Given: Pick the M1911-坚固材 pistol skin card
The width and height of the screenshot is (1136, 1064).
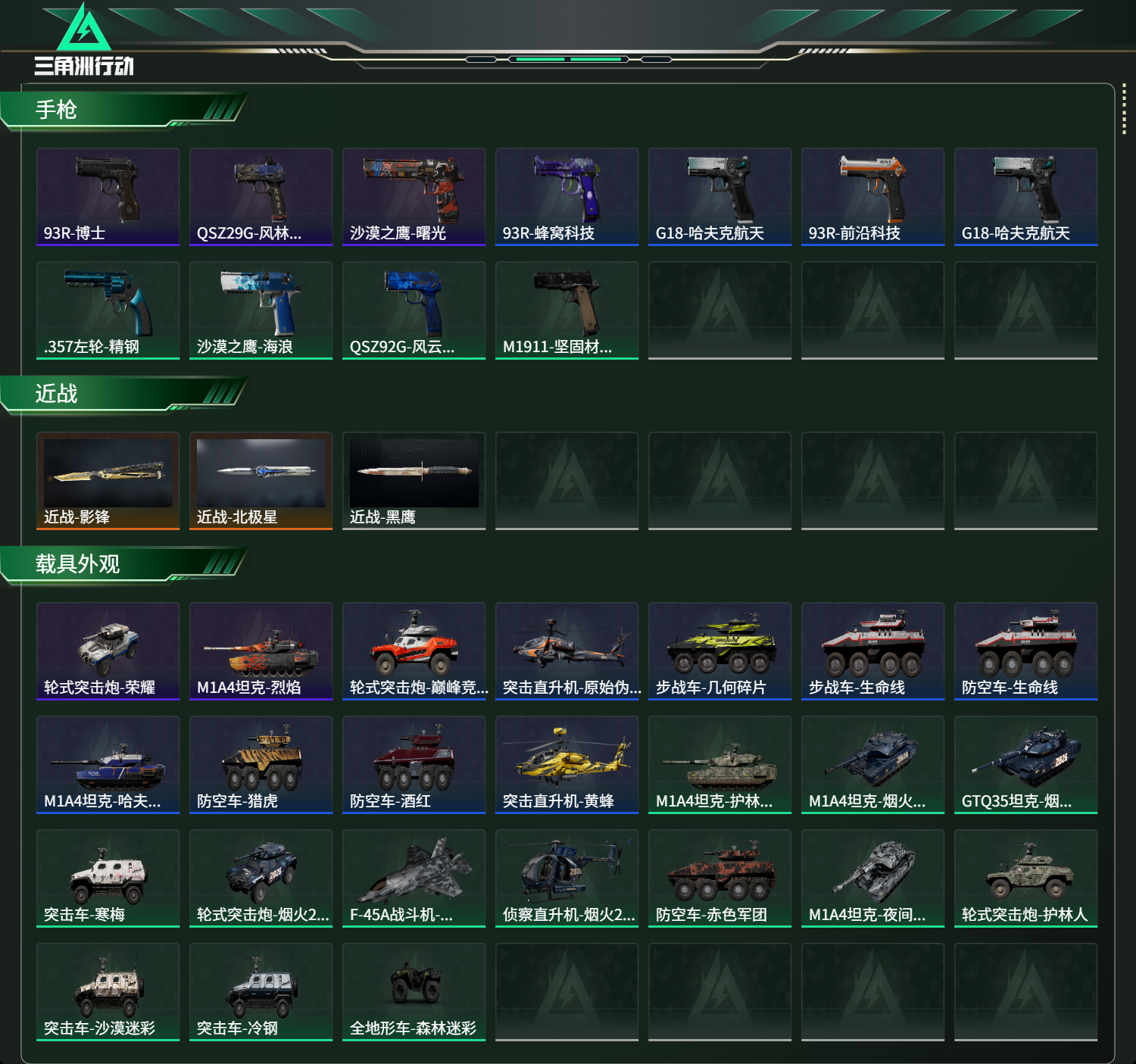Looking at the screenshot, I should point(567,310).
